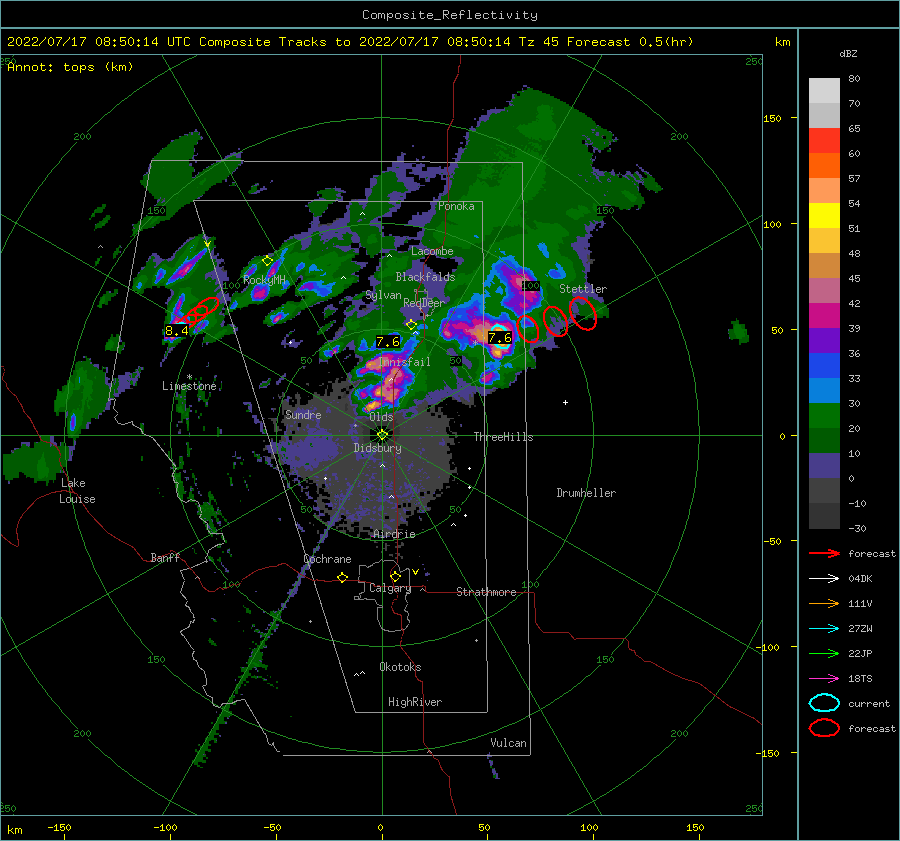Click the cyan 27ZW arrow legend icon

(x=824, y=629)
